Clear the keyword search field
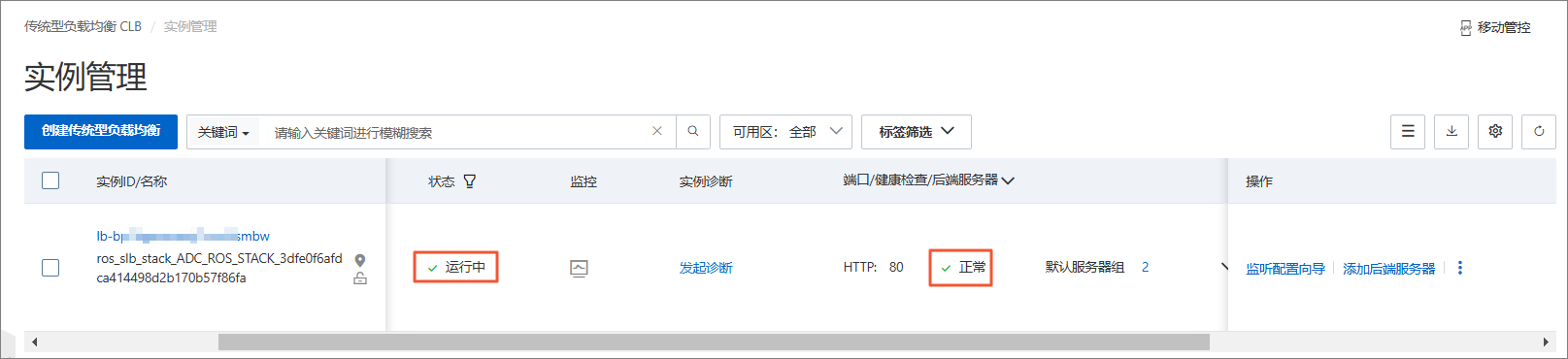The width and height of the screenshot is (1568, 359). pyautogui.click(x=657, y=131)
